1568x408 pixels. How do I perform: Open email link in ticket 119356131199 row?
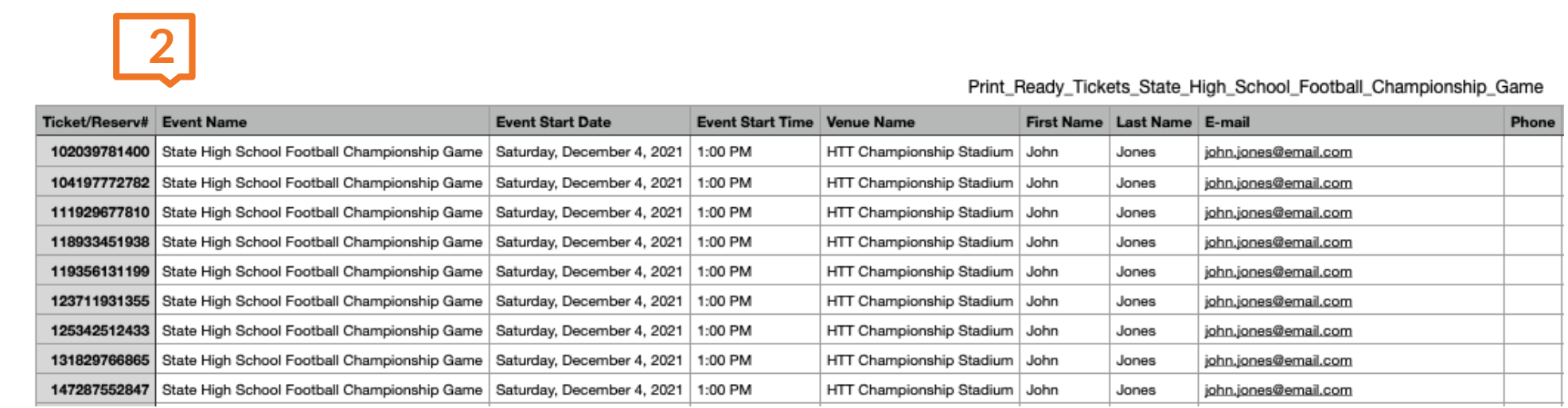click(1277, 272)
